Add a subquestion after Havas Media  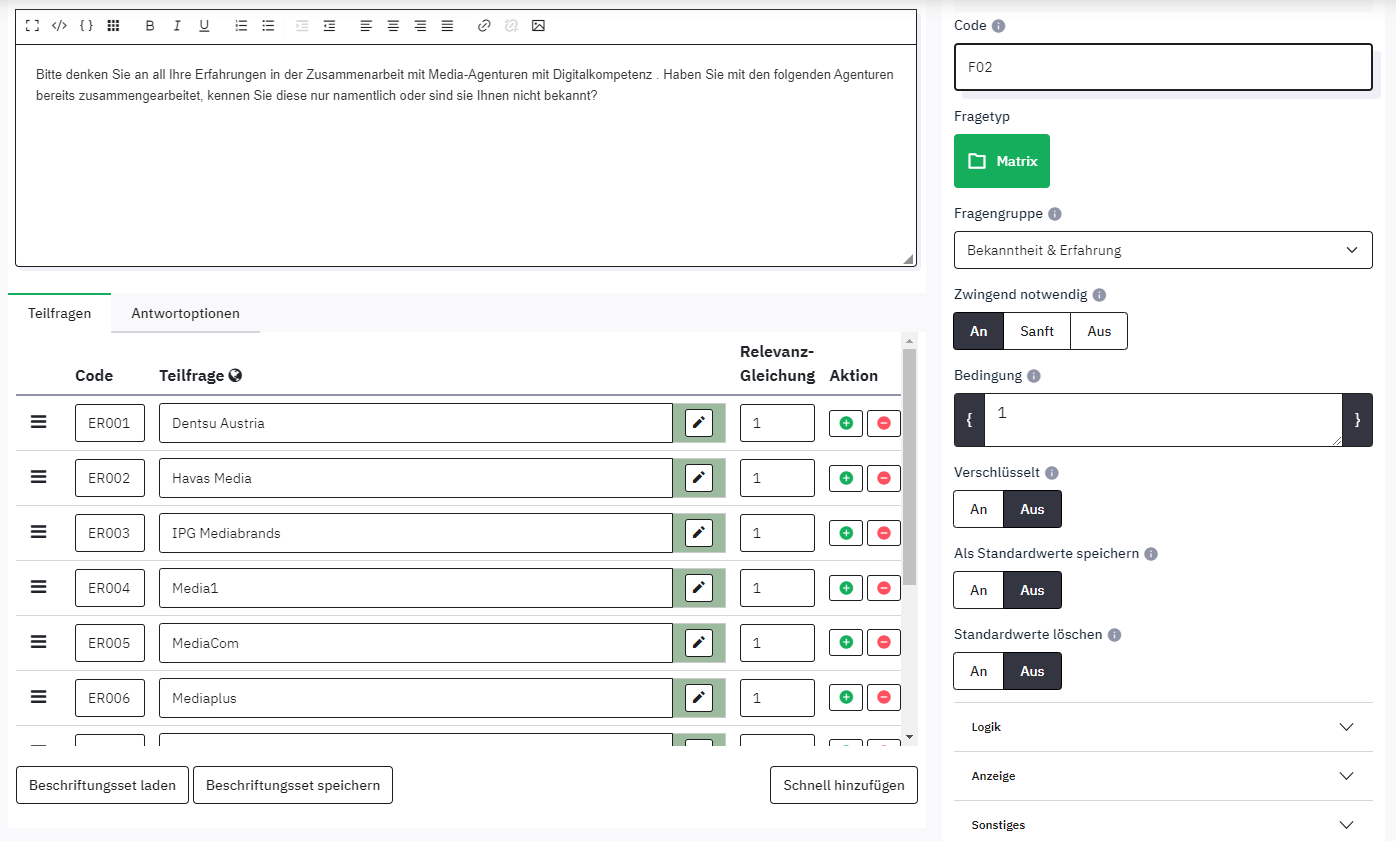pos(846,478)
